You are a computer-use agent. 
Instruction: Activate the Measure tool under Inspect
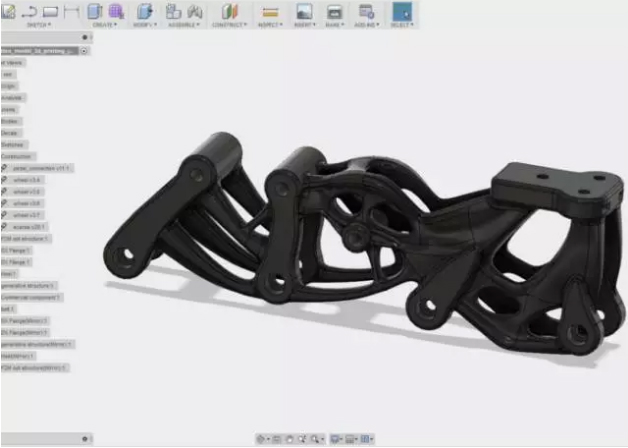click(269, 11)
